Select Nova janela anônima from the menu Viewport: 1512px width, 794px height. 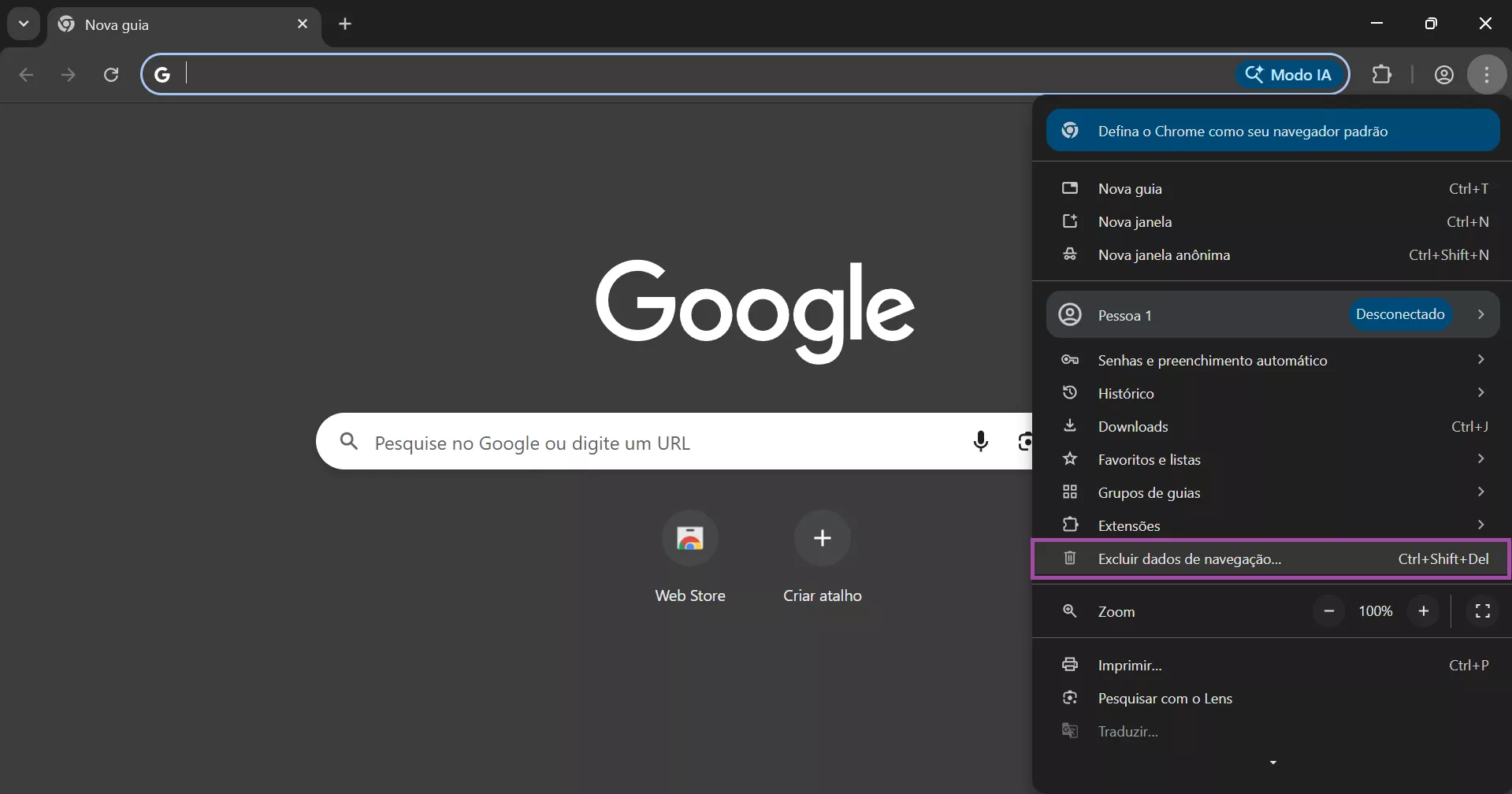[1165, 254]
